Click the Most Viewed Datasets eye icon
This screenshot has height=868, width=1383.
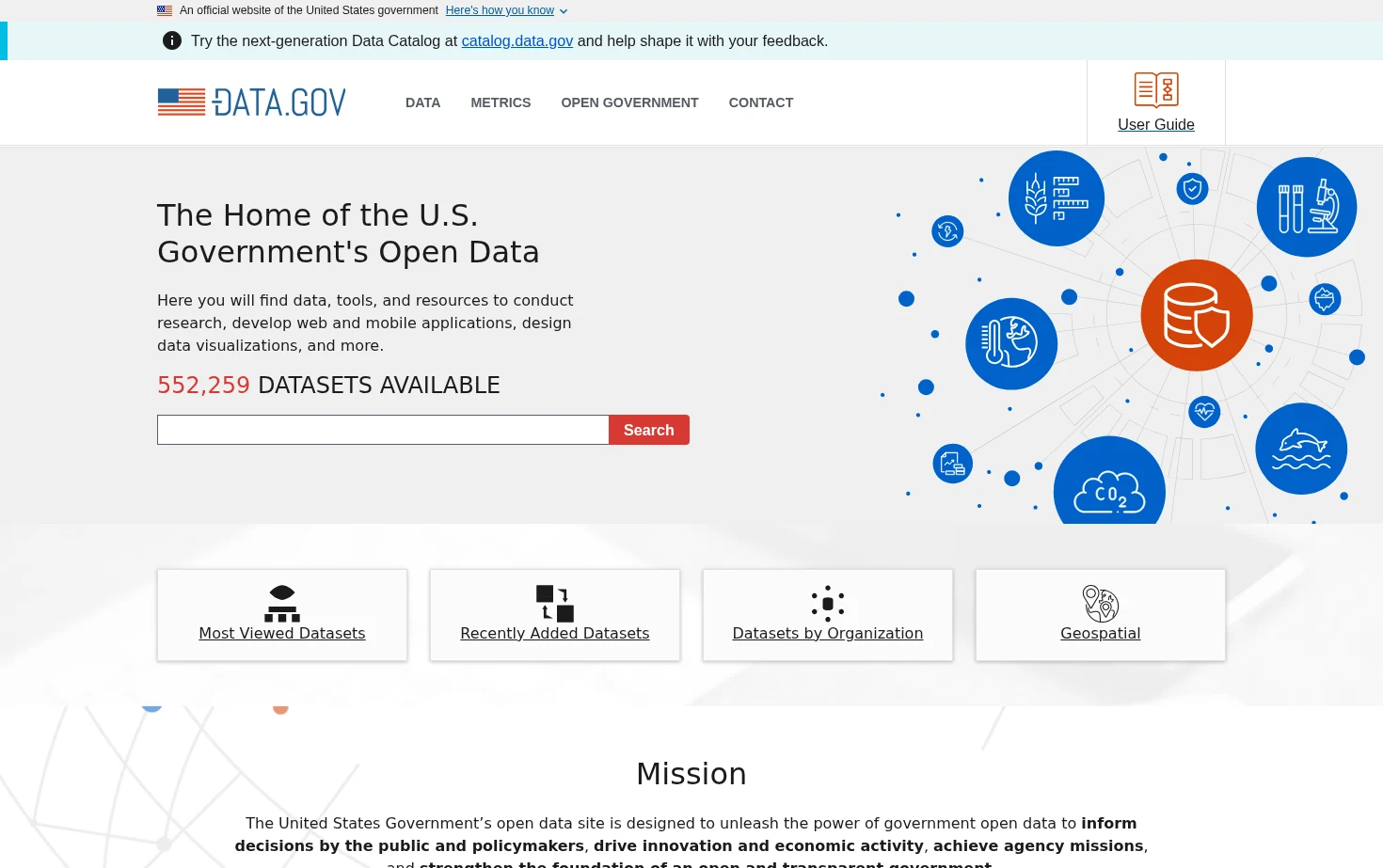click(x=282, y=604)
